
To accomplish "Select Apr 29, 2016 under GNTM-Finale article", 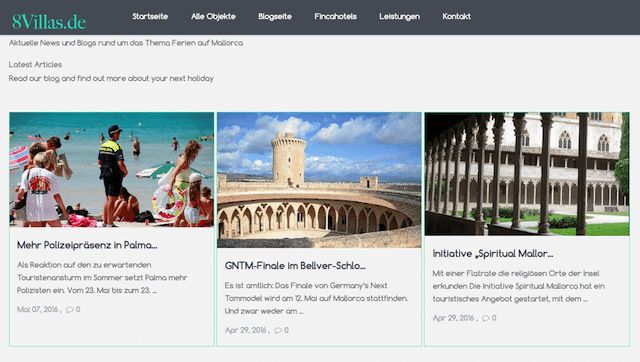I will 246,330.
